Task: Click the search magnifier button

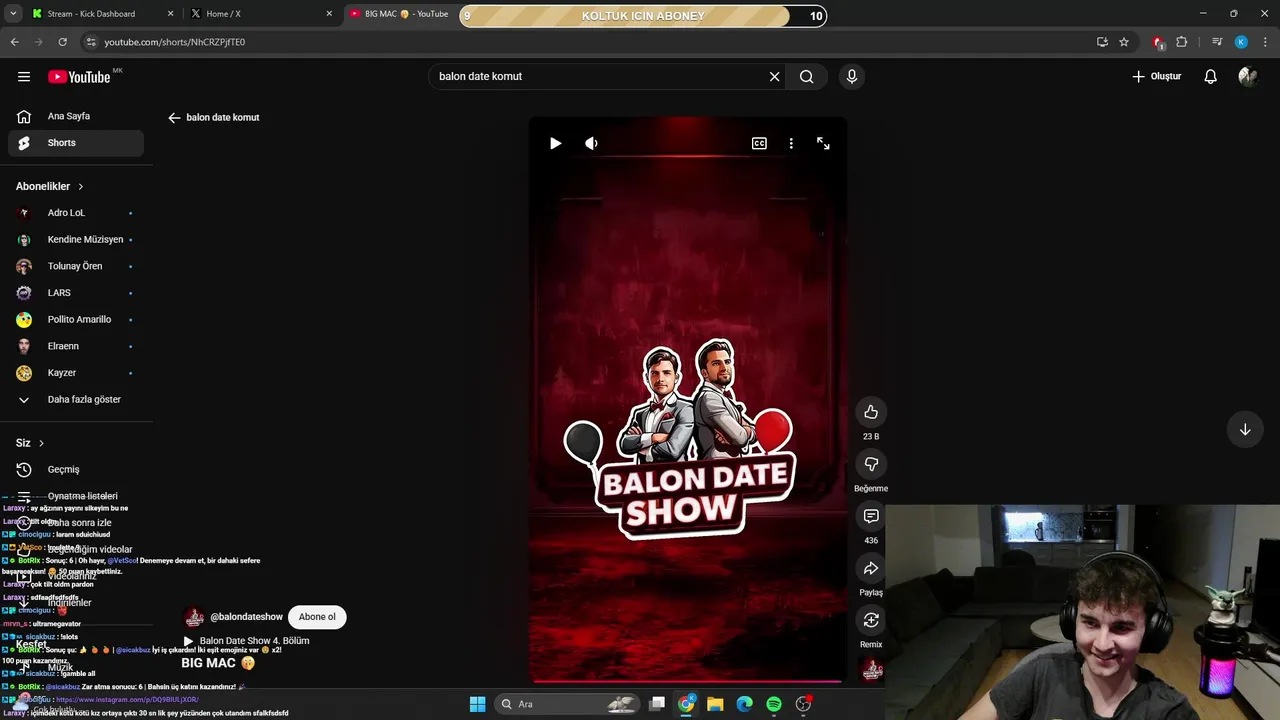Action: (807, 77)
